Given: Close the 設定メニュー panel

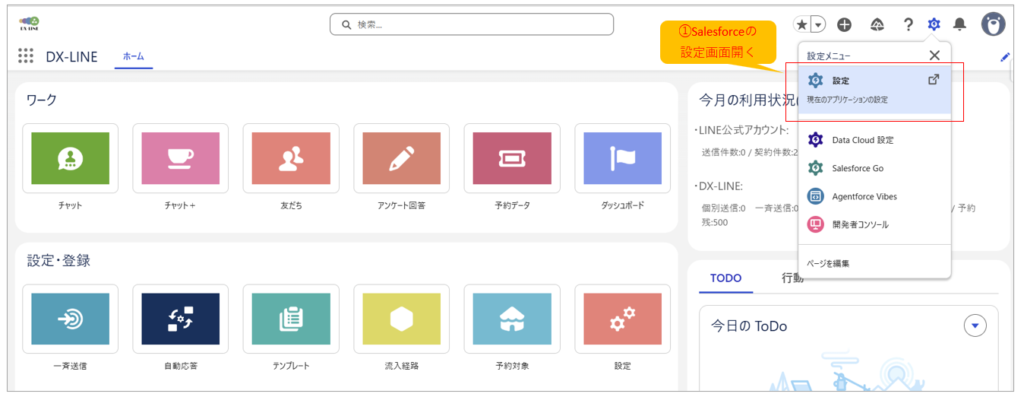Looking at the screenshot, I should (935, 56).
